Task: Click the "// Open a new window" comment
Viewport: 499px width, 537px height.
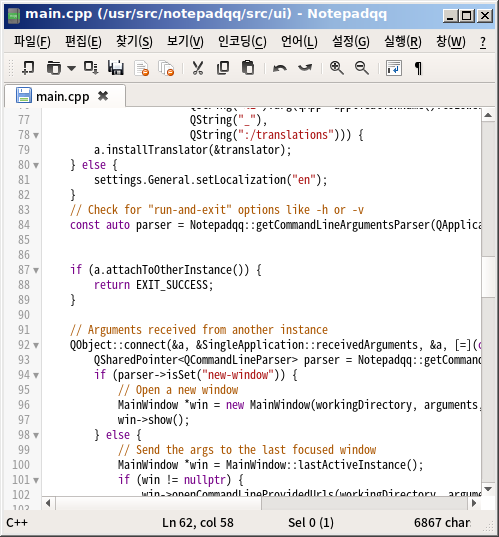Action: click(x=178, y=390)
